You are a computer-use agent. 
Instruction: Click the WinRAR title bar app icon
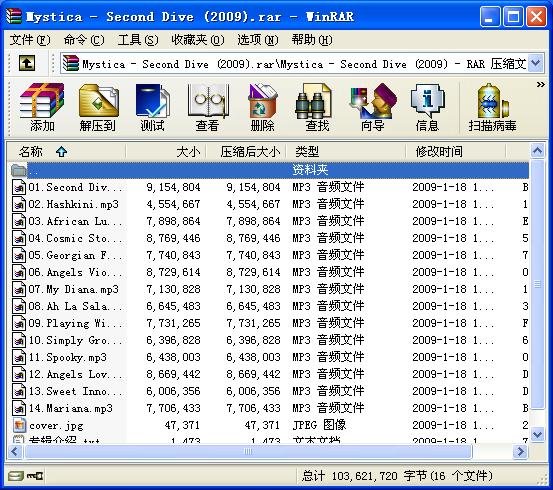point(14,16)
